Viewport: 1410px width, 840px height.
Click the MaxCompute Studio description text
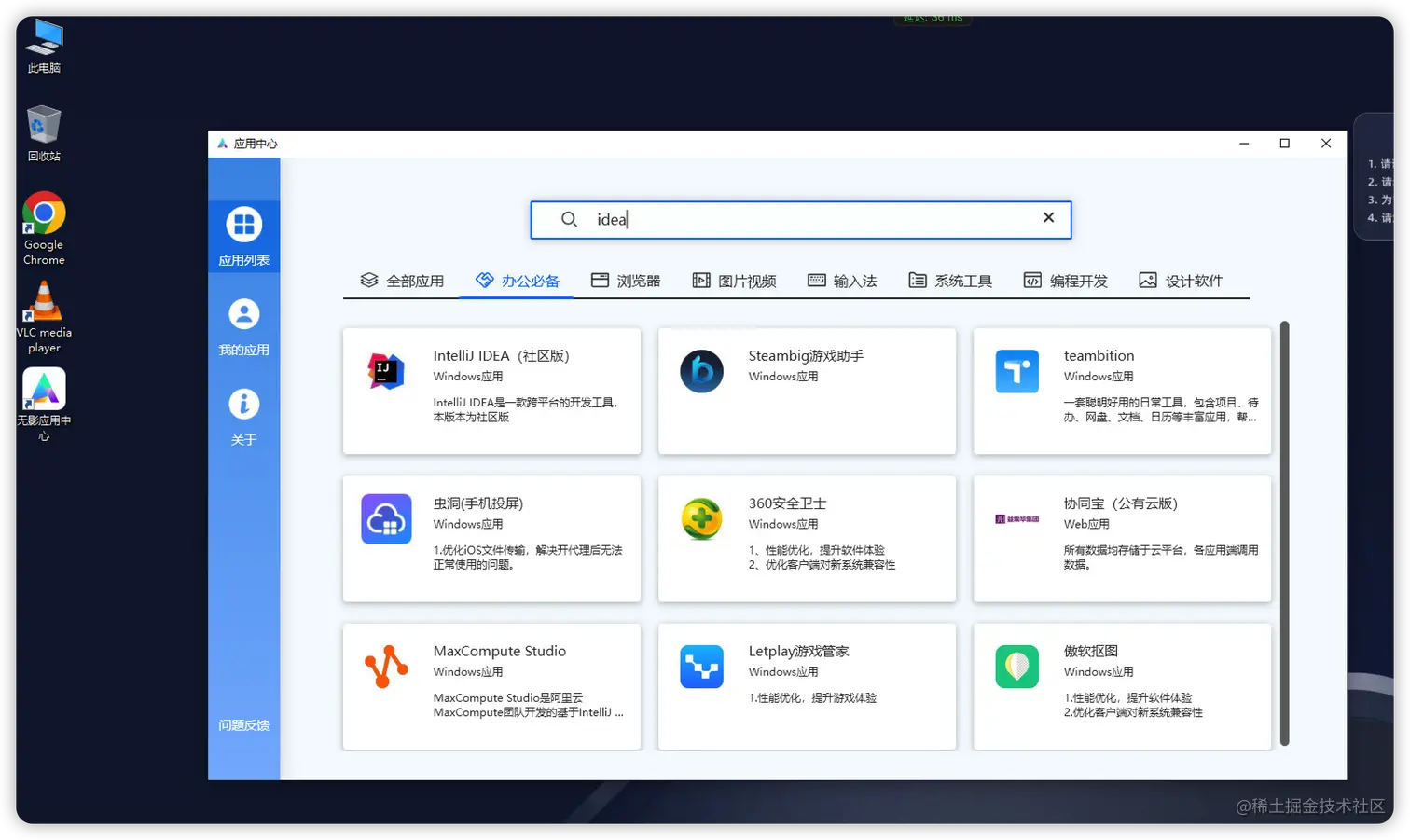pos(528,705)
